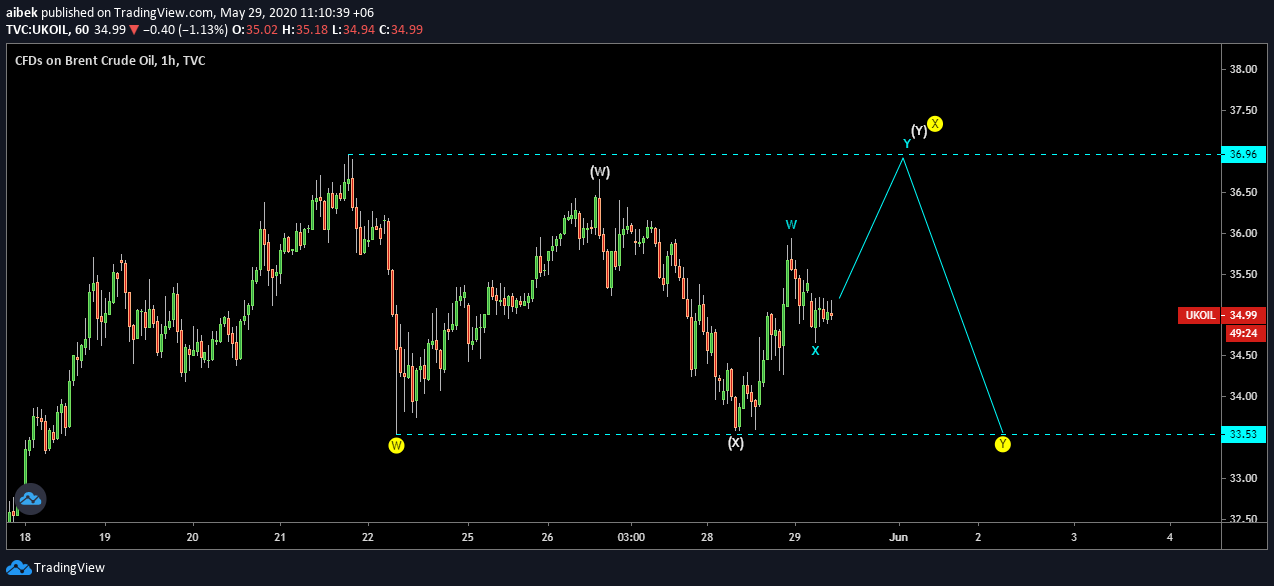Click the 38.00 price axis label

(x=1244, y=69)
